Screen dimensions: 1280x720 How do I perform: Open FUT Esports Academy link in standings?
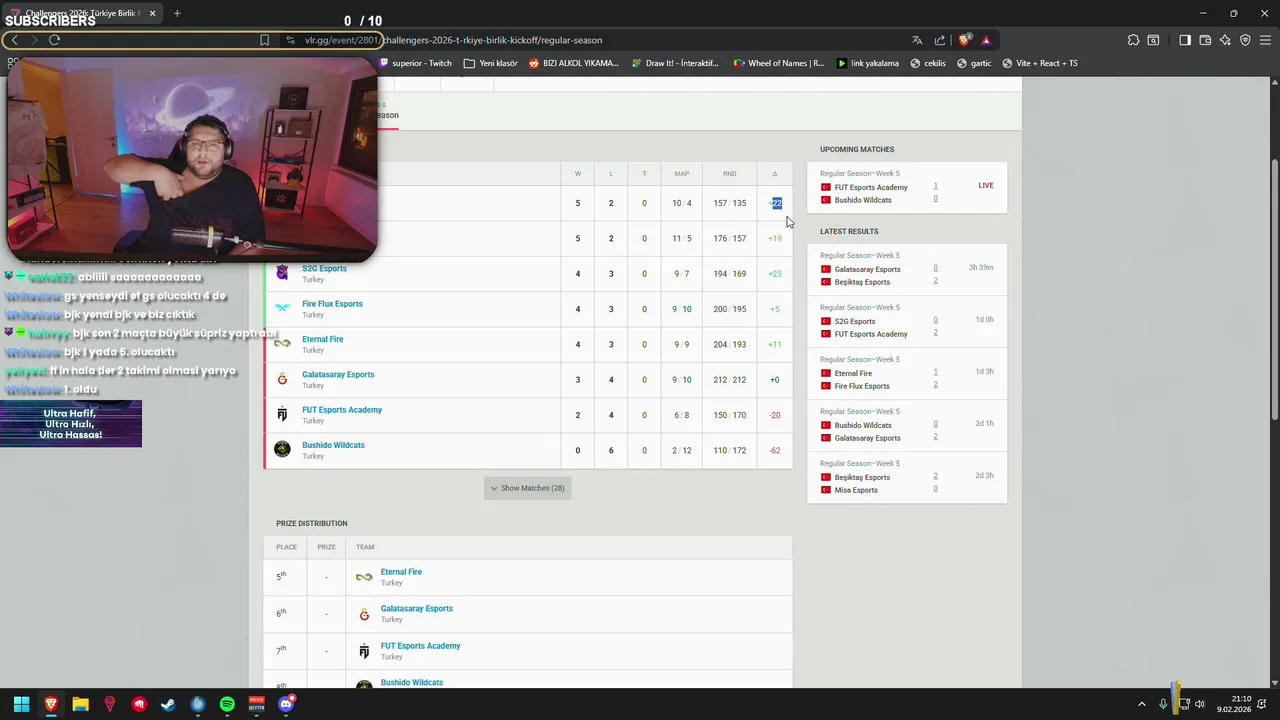coord(342,410)
